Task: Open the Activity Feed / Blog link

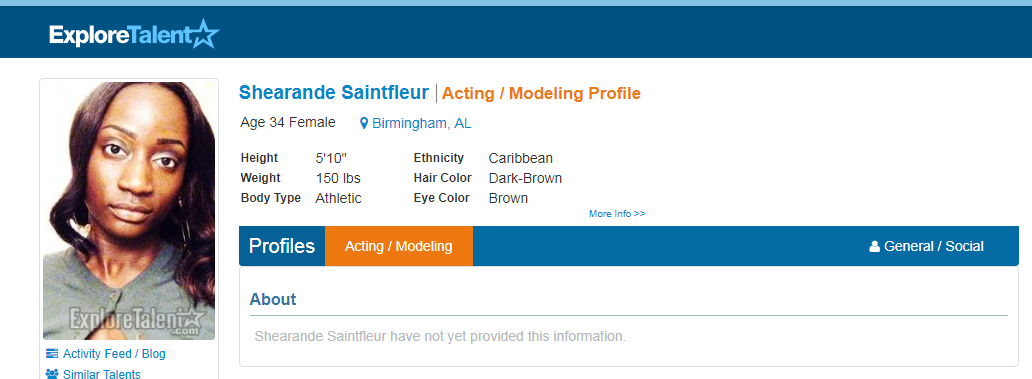Action: 115,354
